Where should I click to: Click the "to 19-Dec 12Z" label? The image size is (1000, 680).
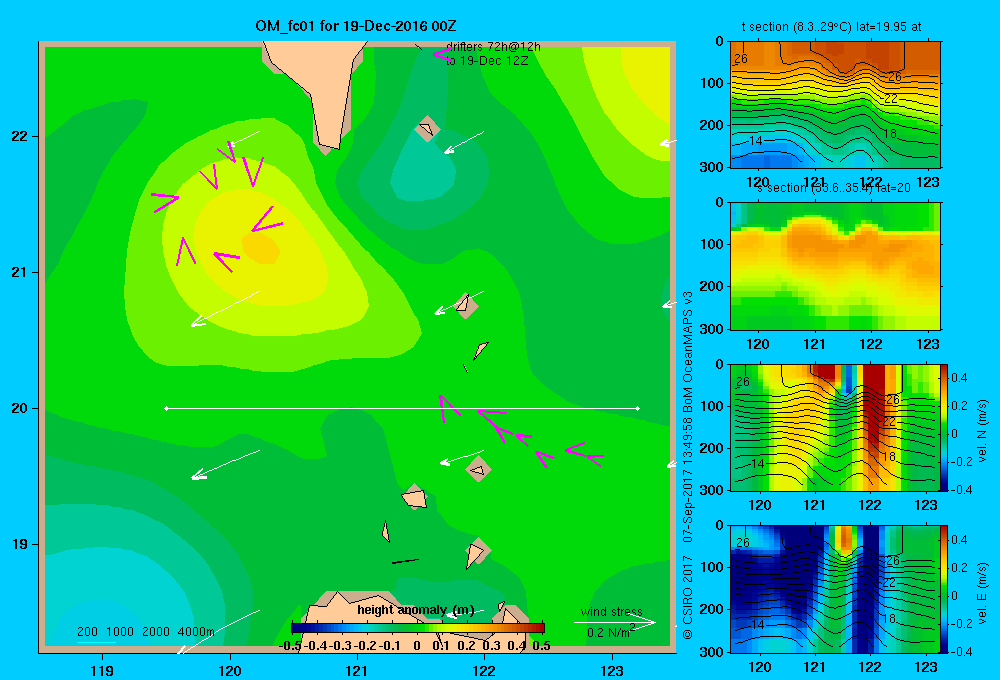pyautogui.click(x=487, y=61)
